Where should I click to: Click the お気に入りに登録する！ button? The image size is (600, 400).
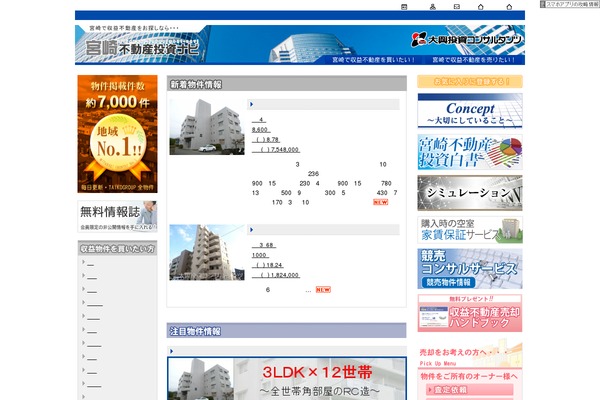(x=470, y=82)
